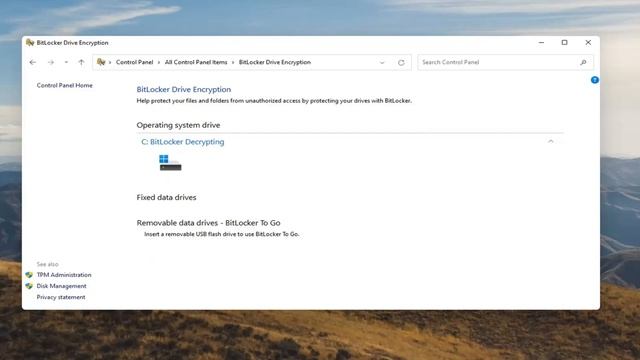Click Removable data drives - BitLocker To Go heading
This screenshot has height=360, width=640.
click(208, 223)
